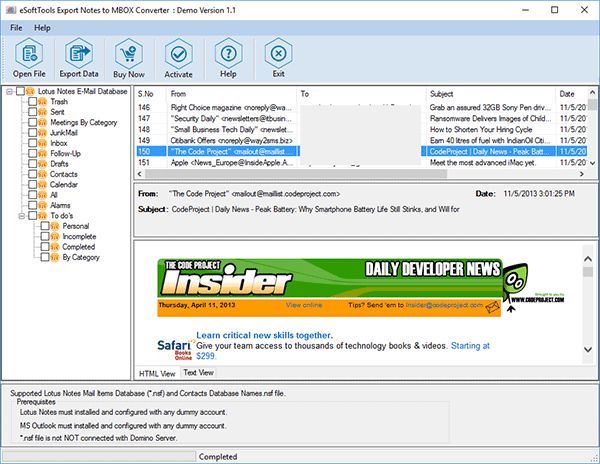Click the Incomplete to-do tree item

click(x=79, y=236)
